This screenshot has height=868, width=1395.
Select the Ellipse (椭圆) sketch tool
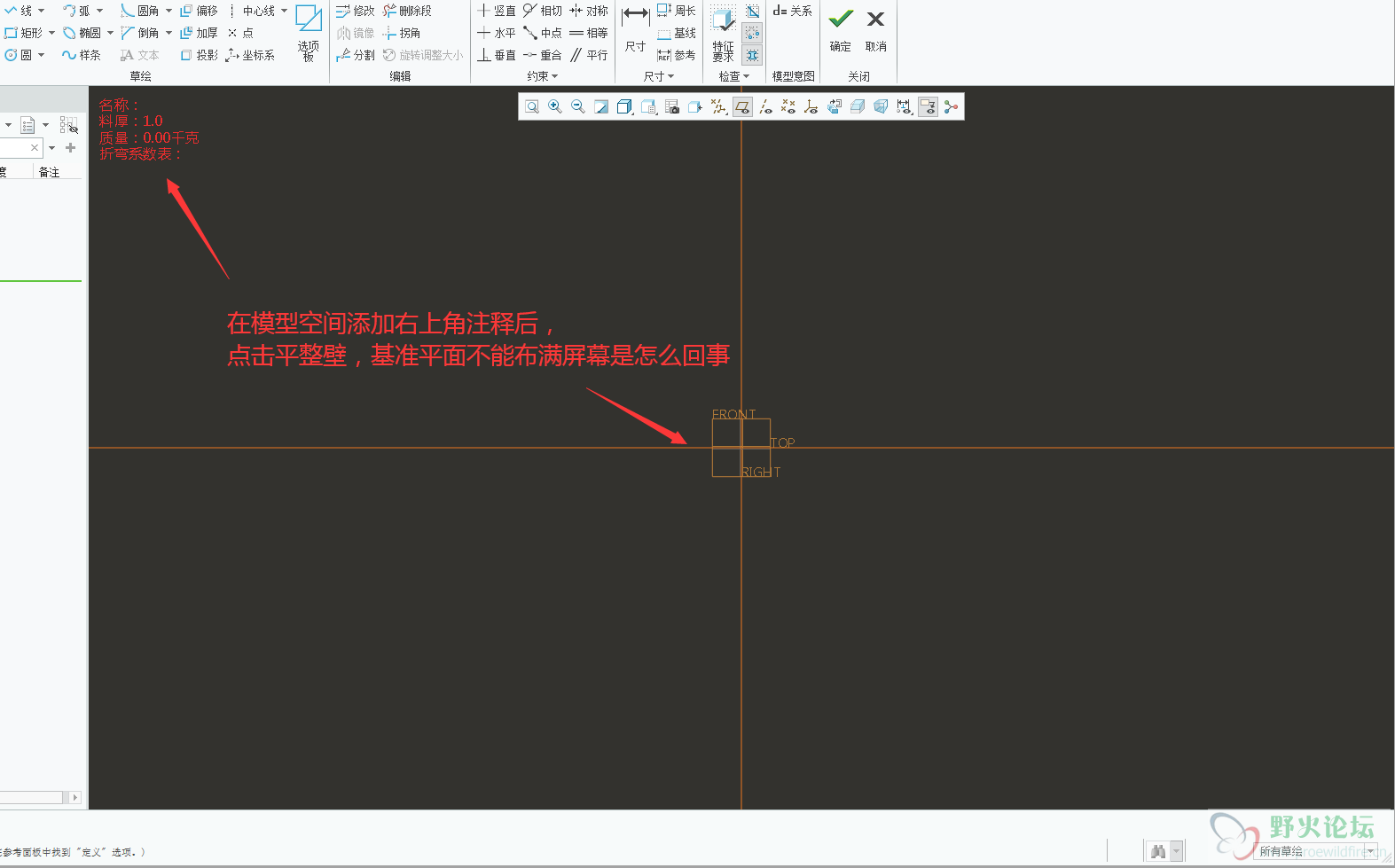point(82,33)
